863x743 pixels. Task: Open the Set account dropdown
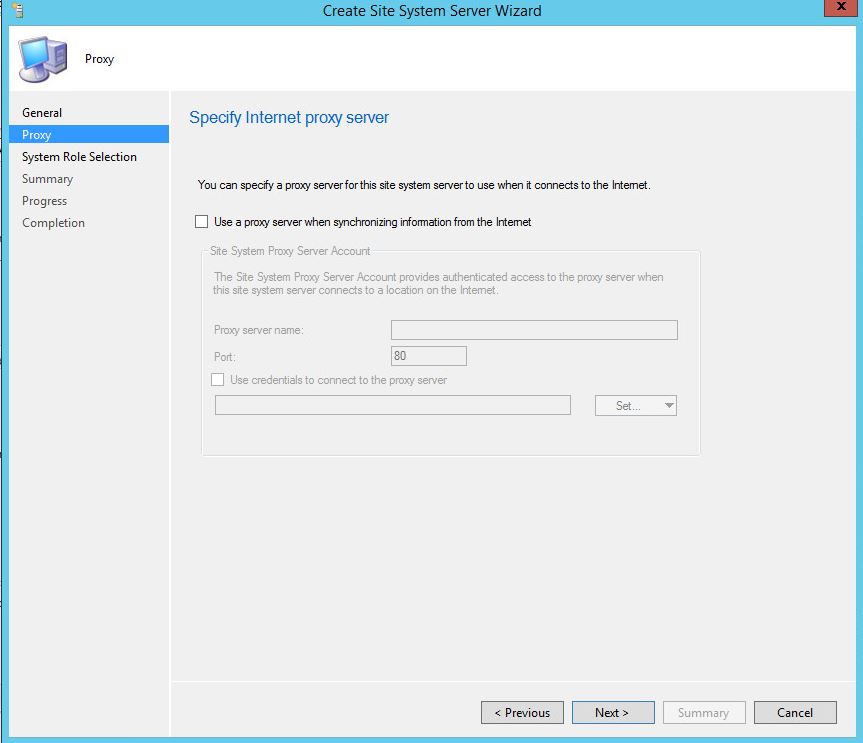tap(635, 405)
